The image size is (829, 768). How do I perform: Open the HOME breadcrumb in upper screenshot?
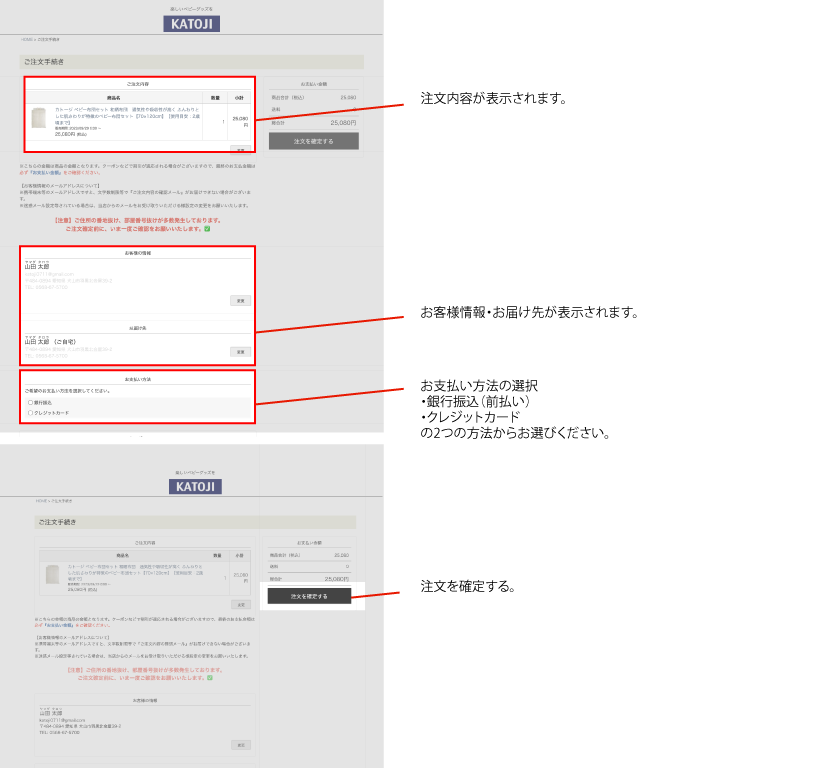pos(26,39)
